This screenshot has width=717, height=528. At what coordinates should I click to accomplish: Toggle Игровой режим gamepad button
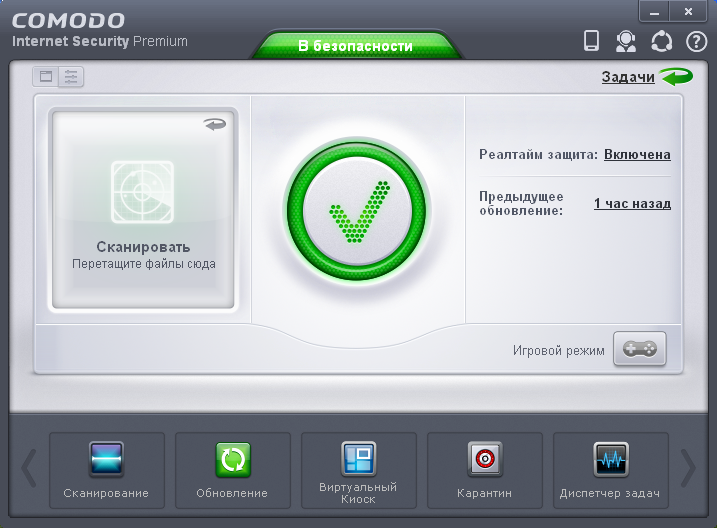tap(639, 349)
